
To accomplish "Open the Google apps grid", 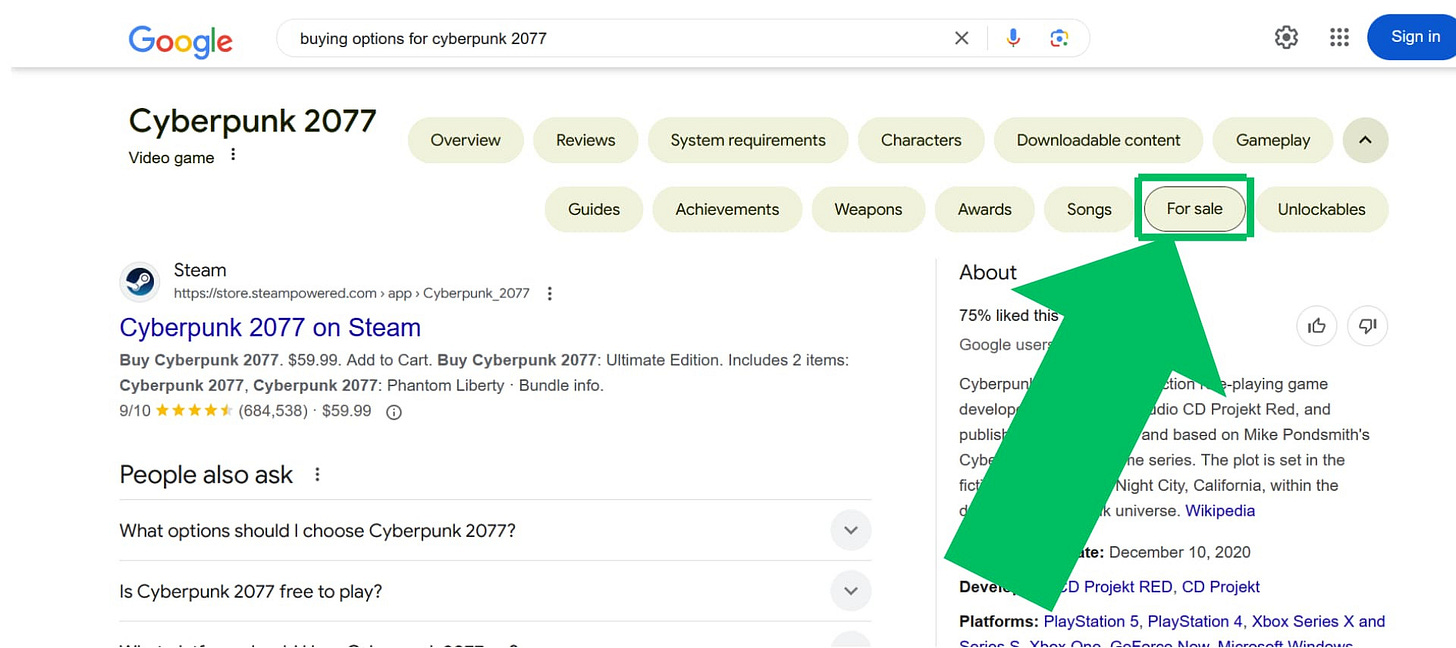I will (1339, 38).
